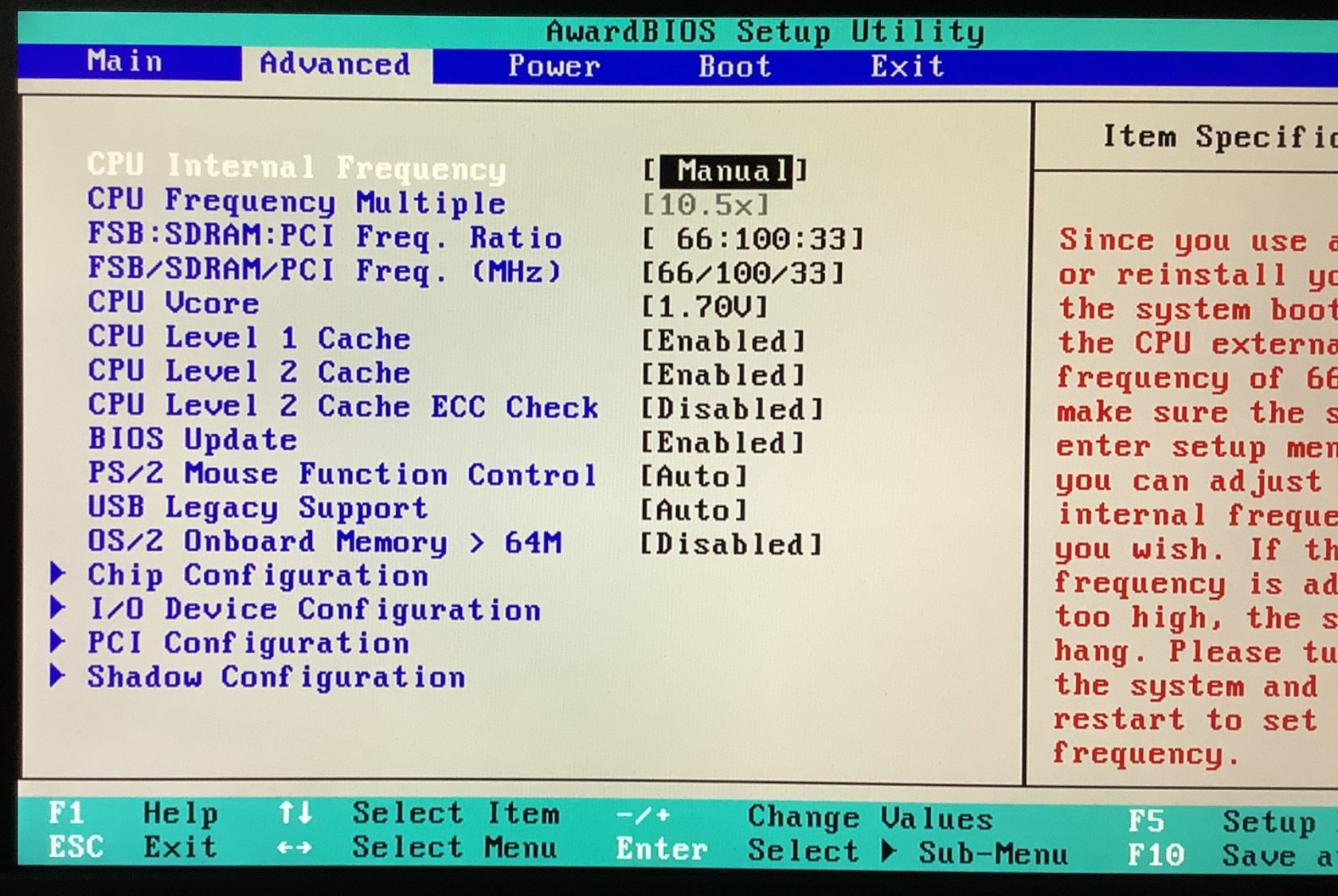
Task: Toggle CPU Level 2 Cache Enabled value
Action: coord(723,374)
